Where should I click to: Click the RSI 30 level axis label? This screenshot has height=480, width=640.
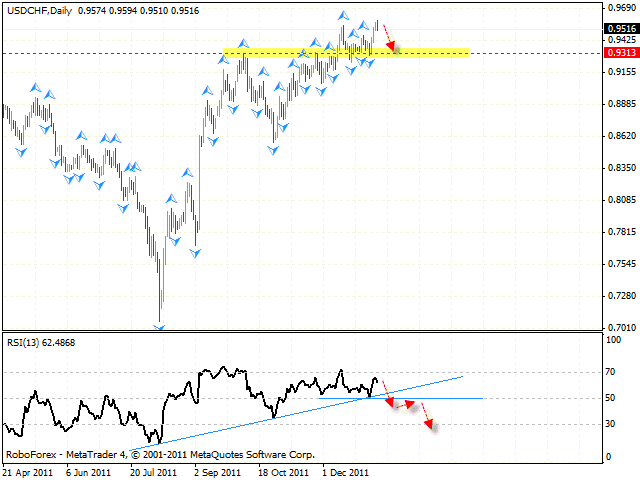point(612,424)
